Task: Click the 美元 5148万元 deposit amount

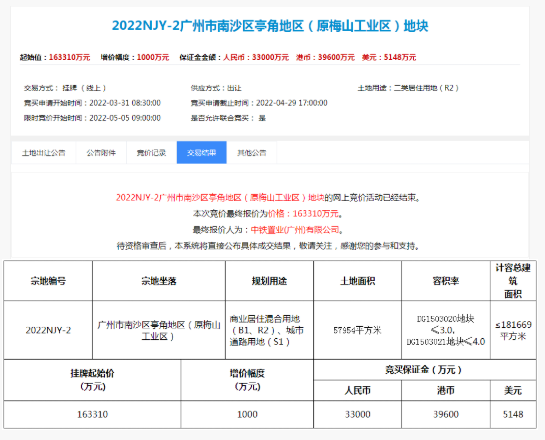Action: click(389, 57)
